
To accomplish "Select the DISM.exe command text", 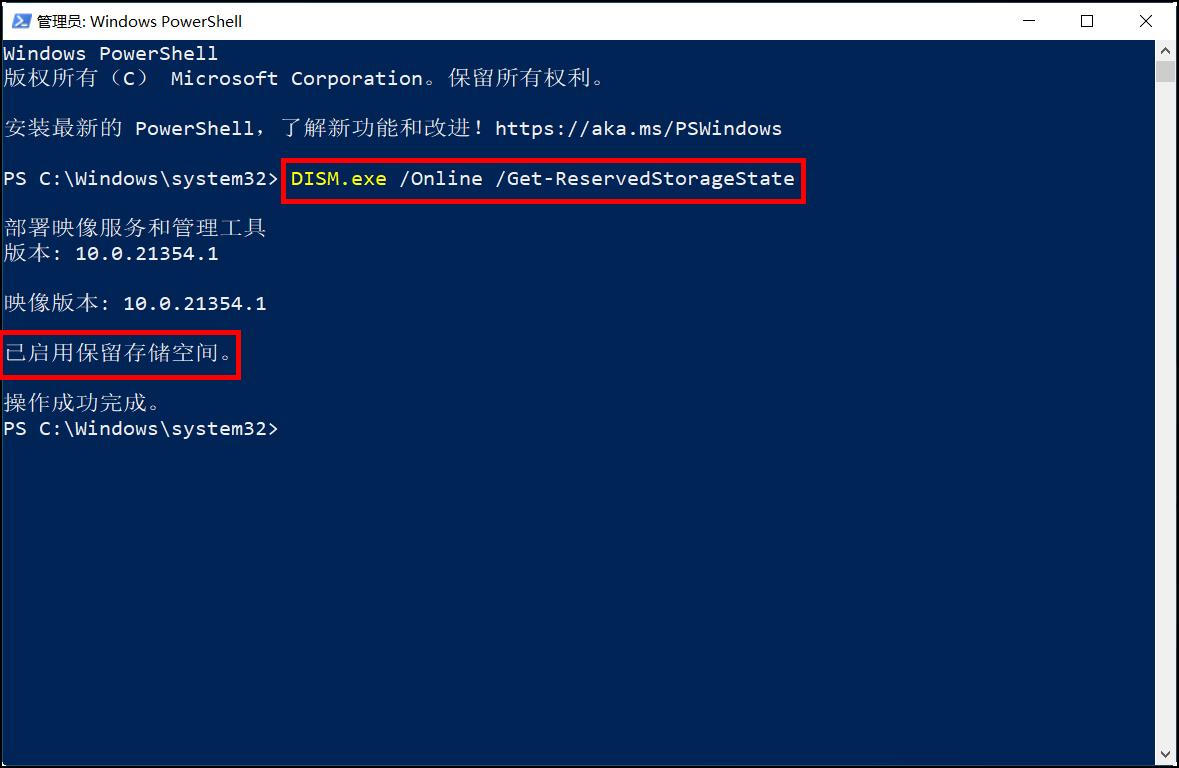I will (334, 178).
